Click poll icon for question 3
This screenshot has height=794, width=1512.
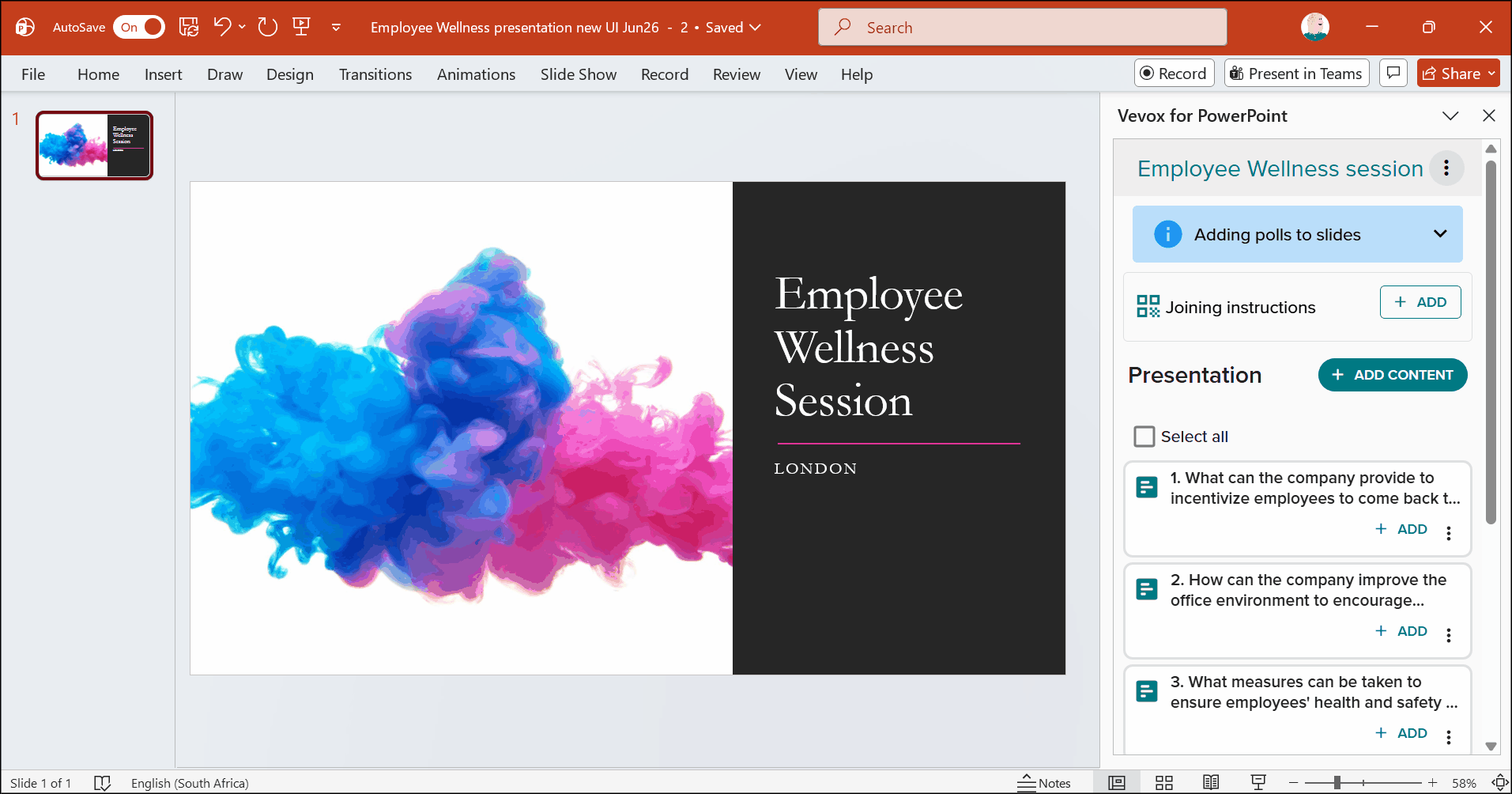(1147, 691)
